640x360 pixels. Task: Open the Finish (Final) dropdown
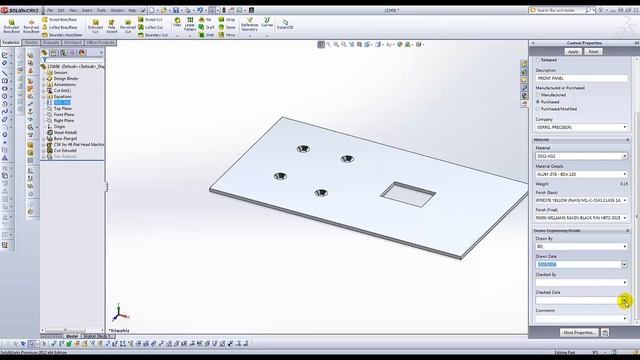(x=624, y=218)
